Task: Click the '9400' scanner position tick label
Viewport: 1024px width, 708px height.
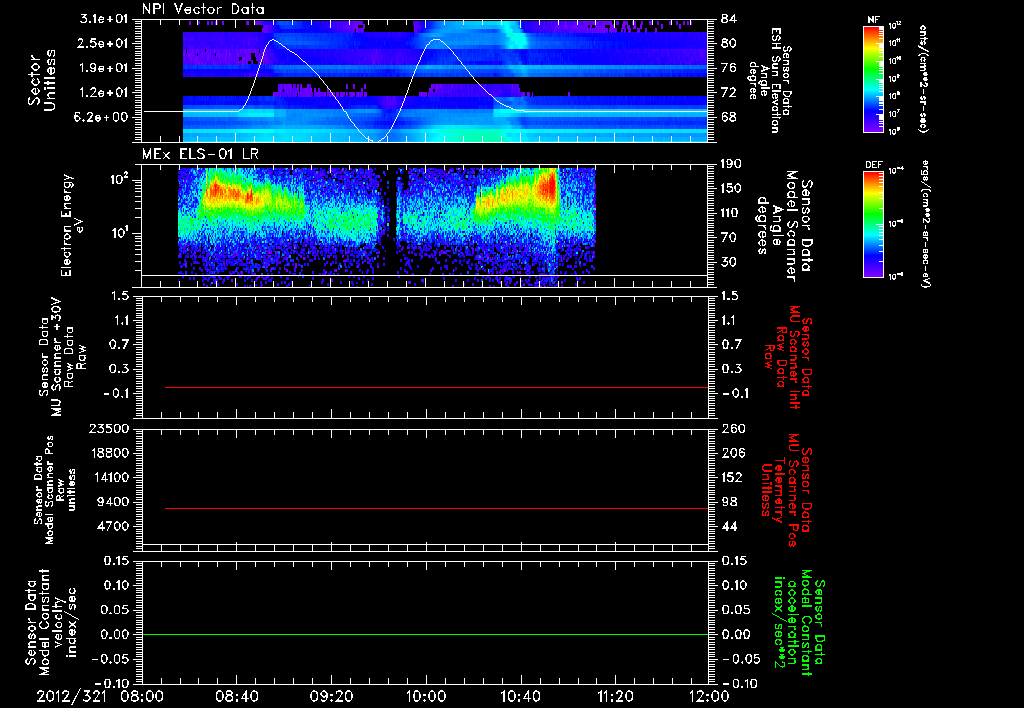Action: [113, 502]
